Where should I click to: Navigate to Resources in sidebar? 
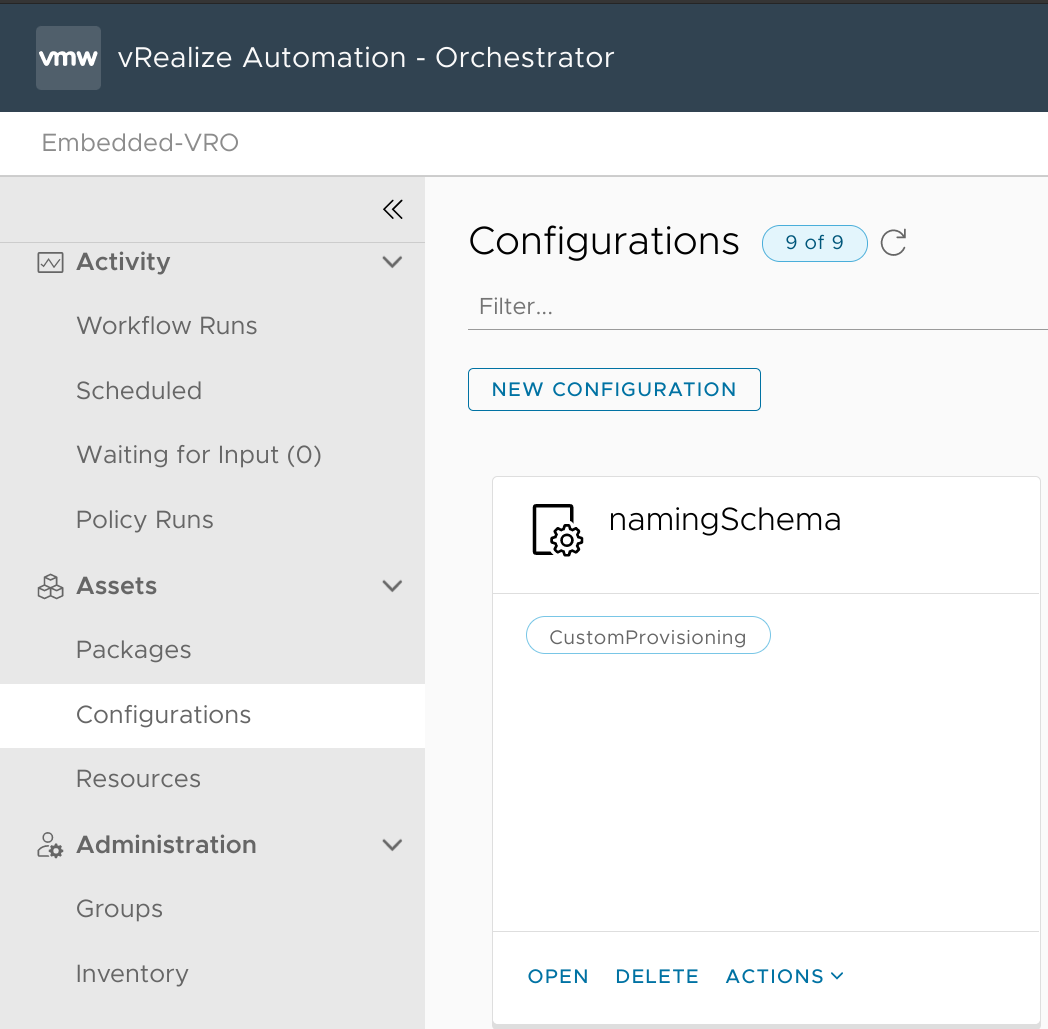138,779
